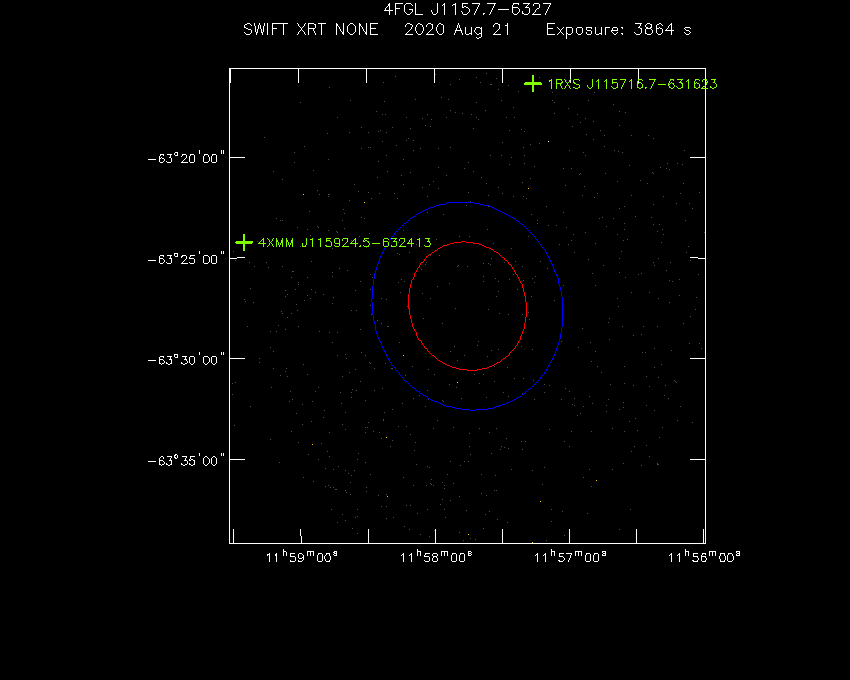Click the -63°35'00" declination label
The image size is (850, 680).
[x=186, y=461]
